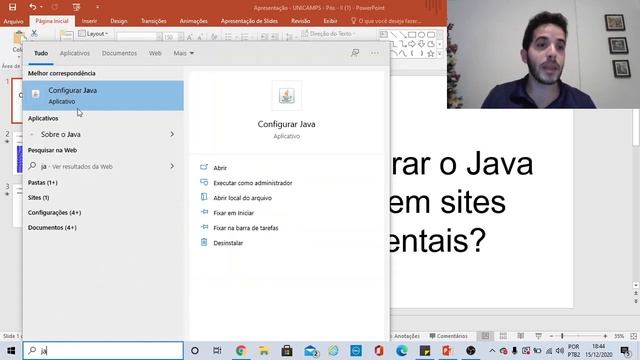Viewport: 640px width, 360px height.
Task: Open the Windows Start menu
Action: coord(11,351)
